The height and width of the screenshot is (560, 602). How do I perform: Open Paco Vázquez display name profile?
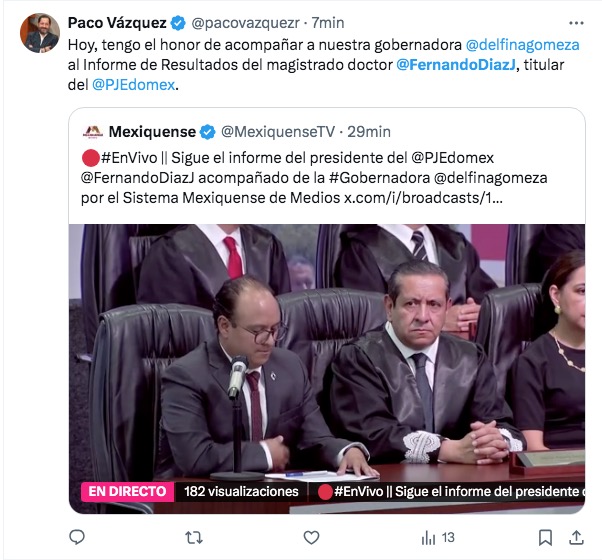click(x=117, y=23)
